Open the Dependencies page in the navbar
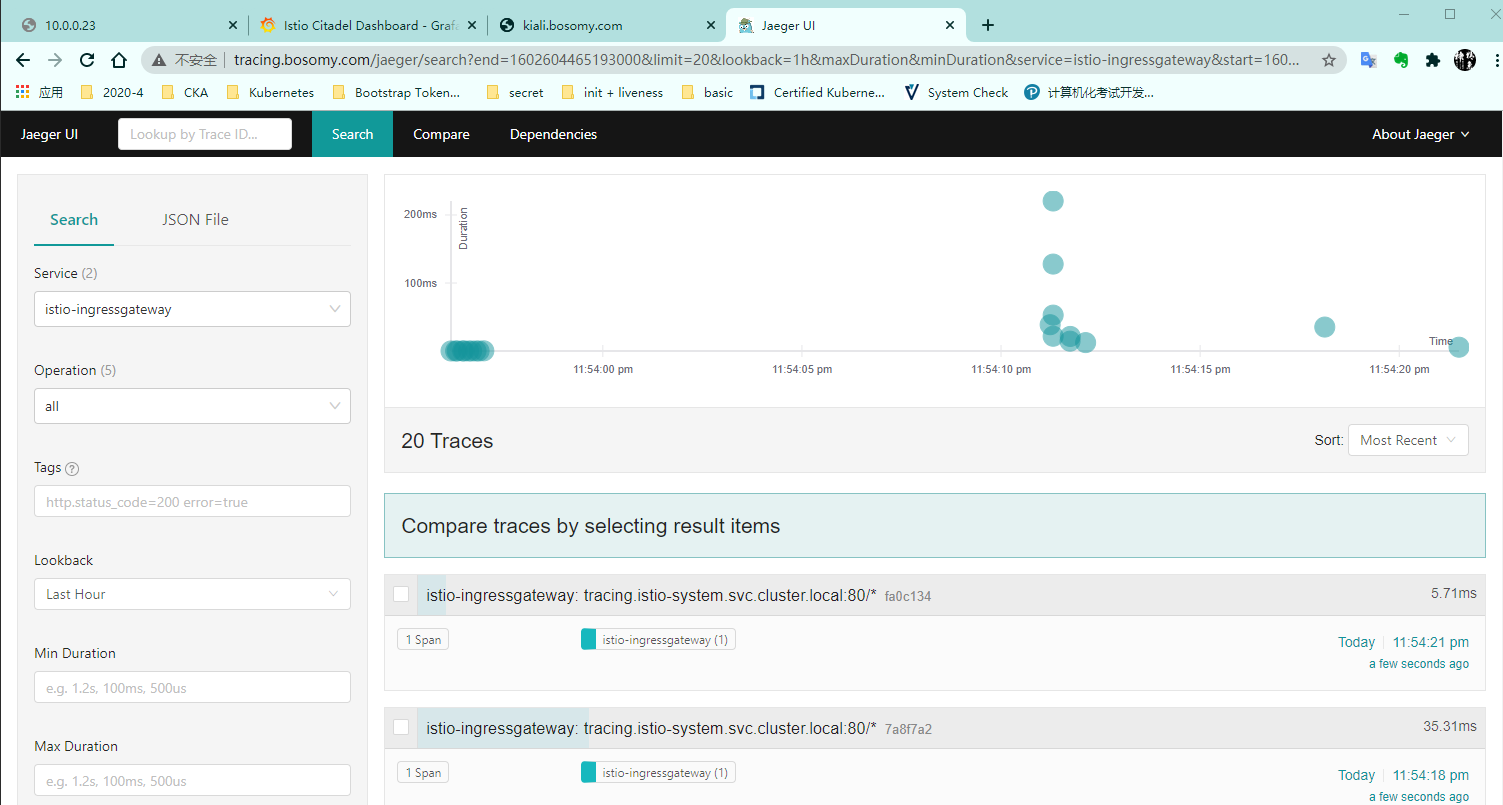 pyautogui.click(x=553, y=134)
